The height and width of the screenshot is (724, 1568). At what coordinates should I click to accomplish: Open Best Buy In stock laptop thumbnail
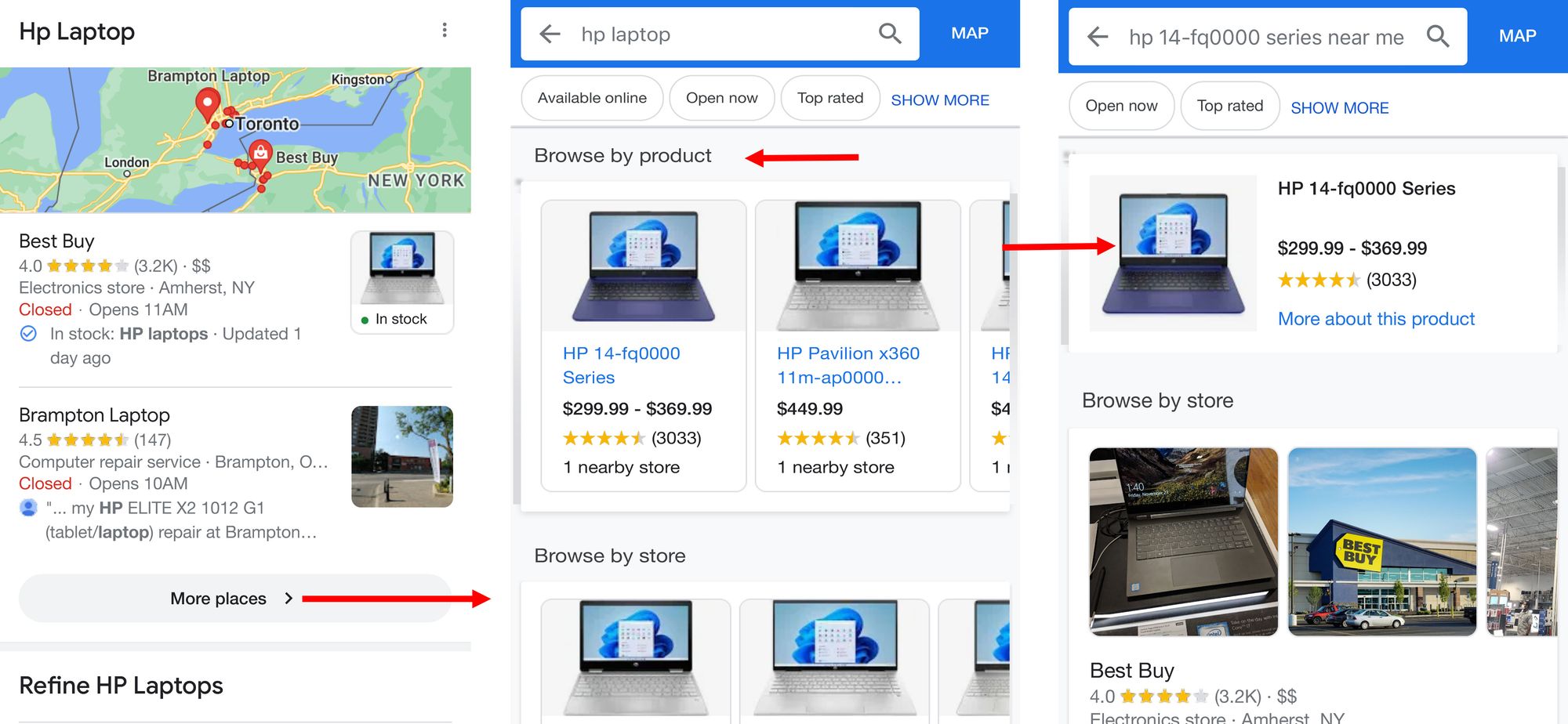(402, 282)
